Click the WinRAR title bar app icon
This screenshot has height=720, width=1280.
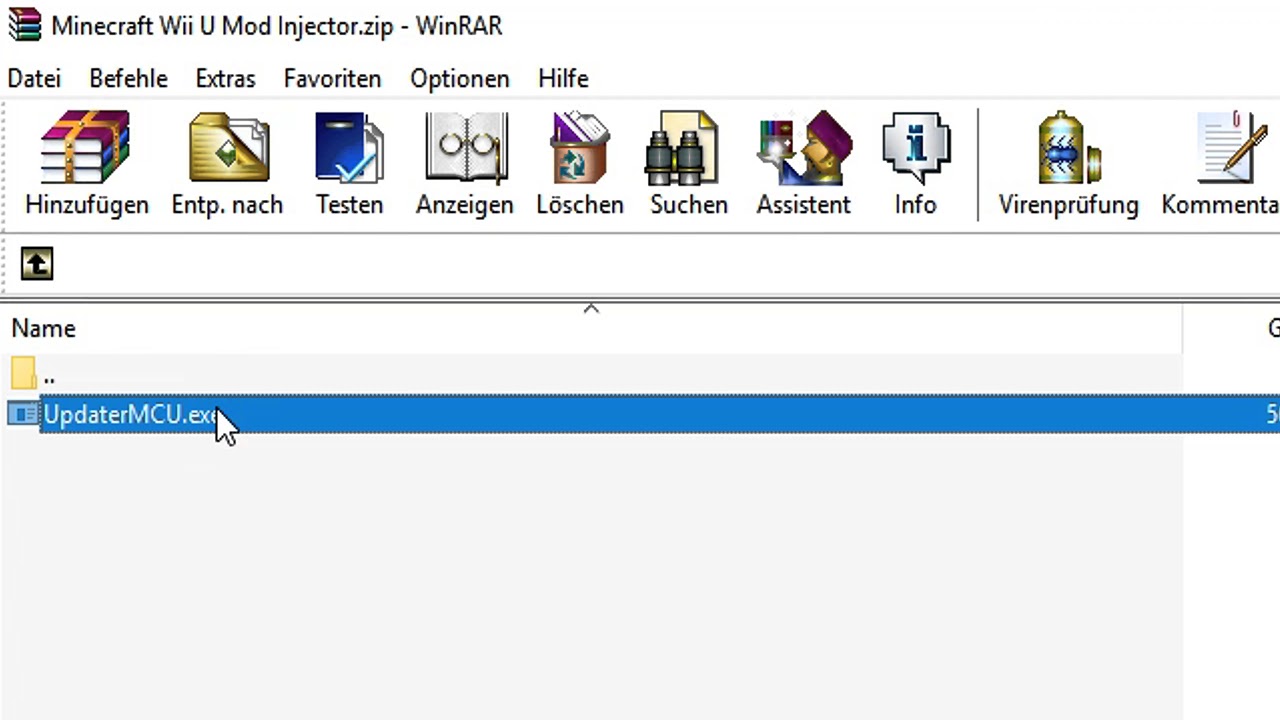coord(24,24)
